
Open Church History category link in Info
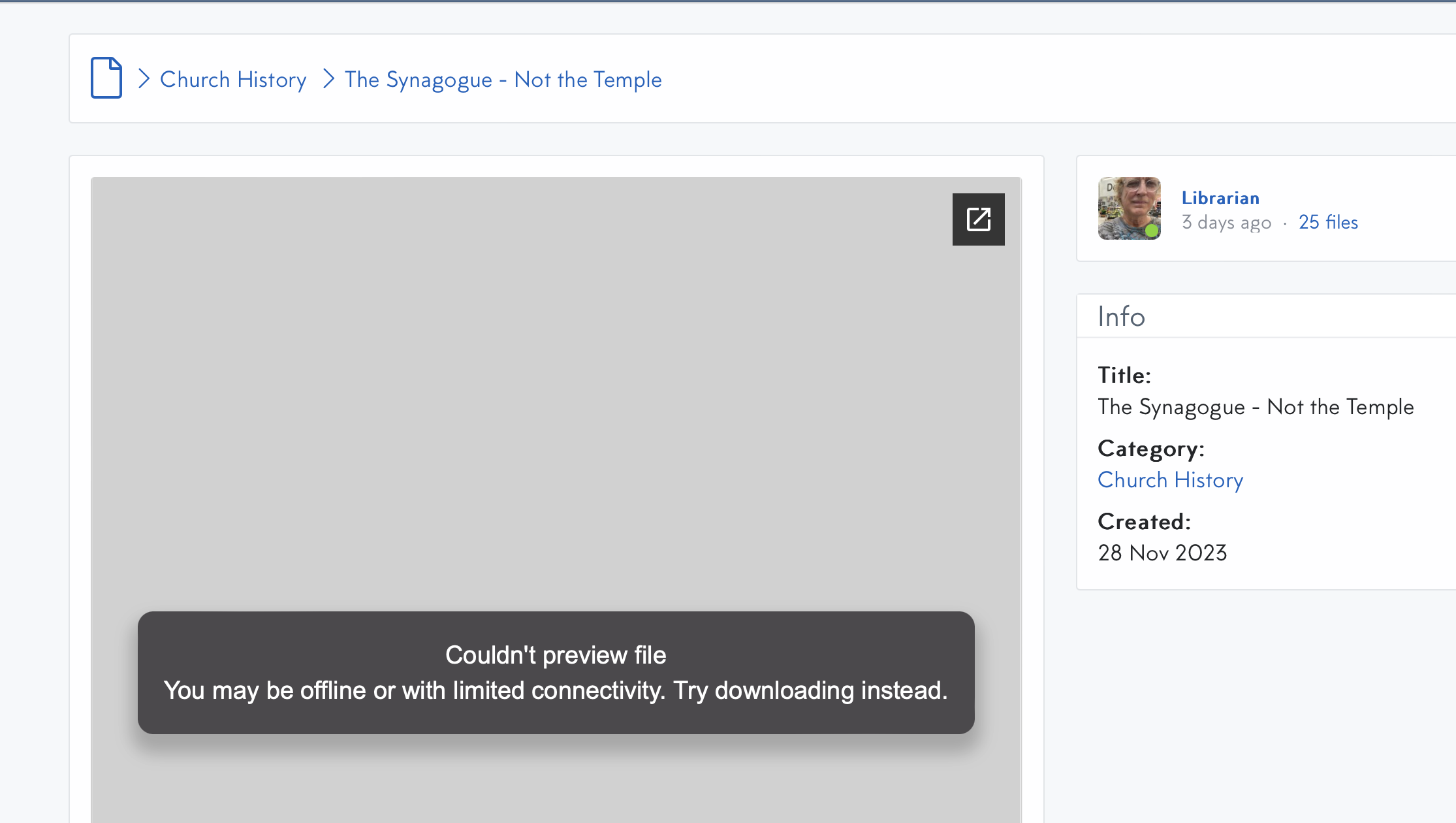pyautogui.click(x=1170, y=480)
